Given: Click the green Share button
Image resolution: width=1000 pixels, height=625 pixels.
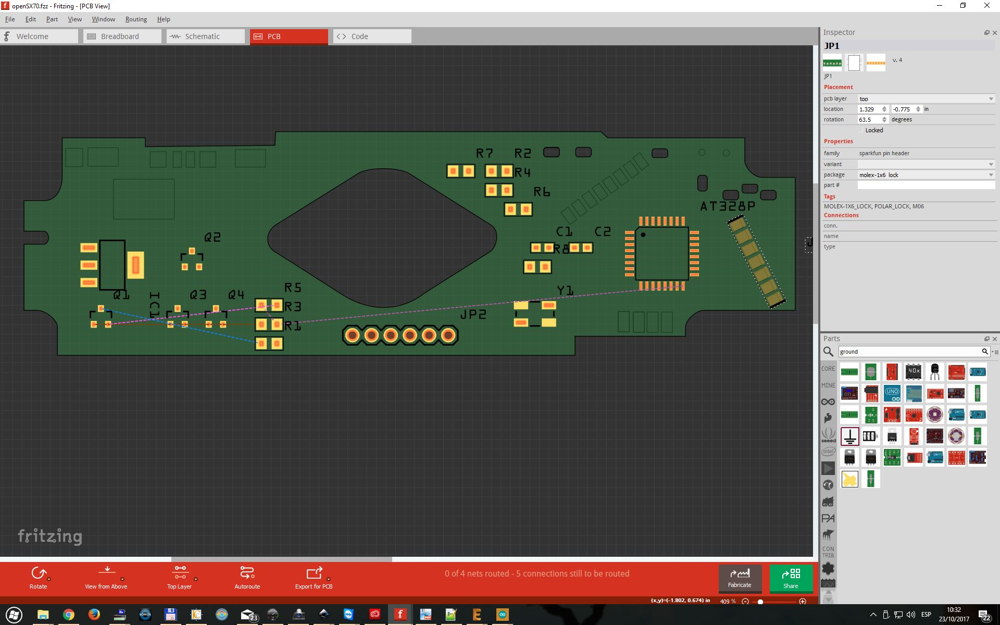Looking at the screenshot, I should [791, 577].
